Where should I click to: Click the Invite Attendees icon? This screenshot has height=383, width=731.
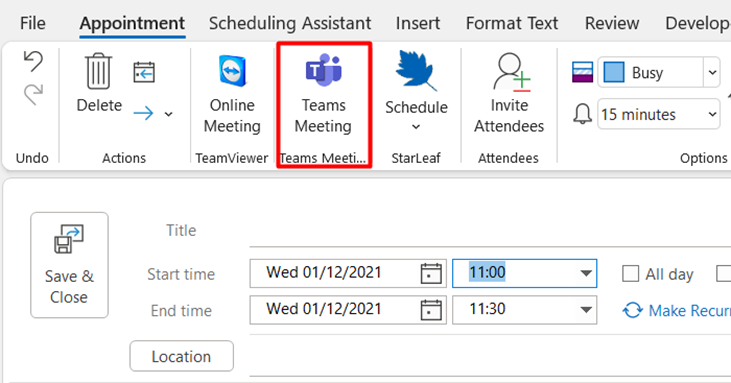512,72
